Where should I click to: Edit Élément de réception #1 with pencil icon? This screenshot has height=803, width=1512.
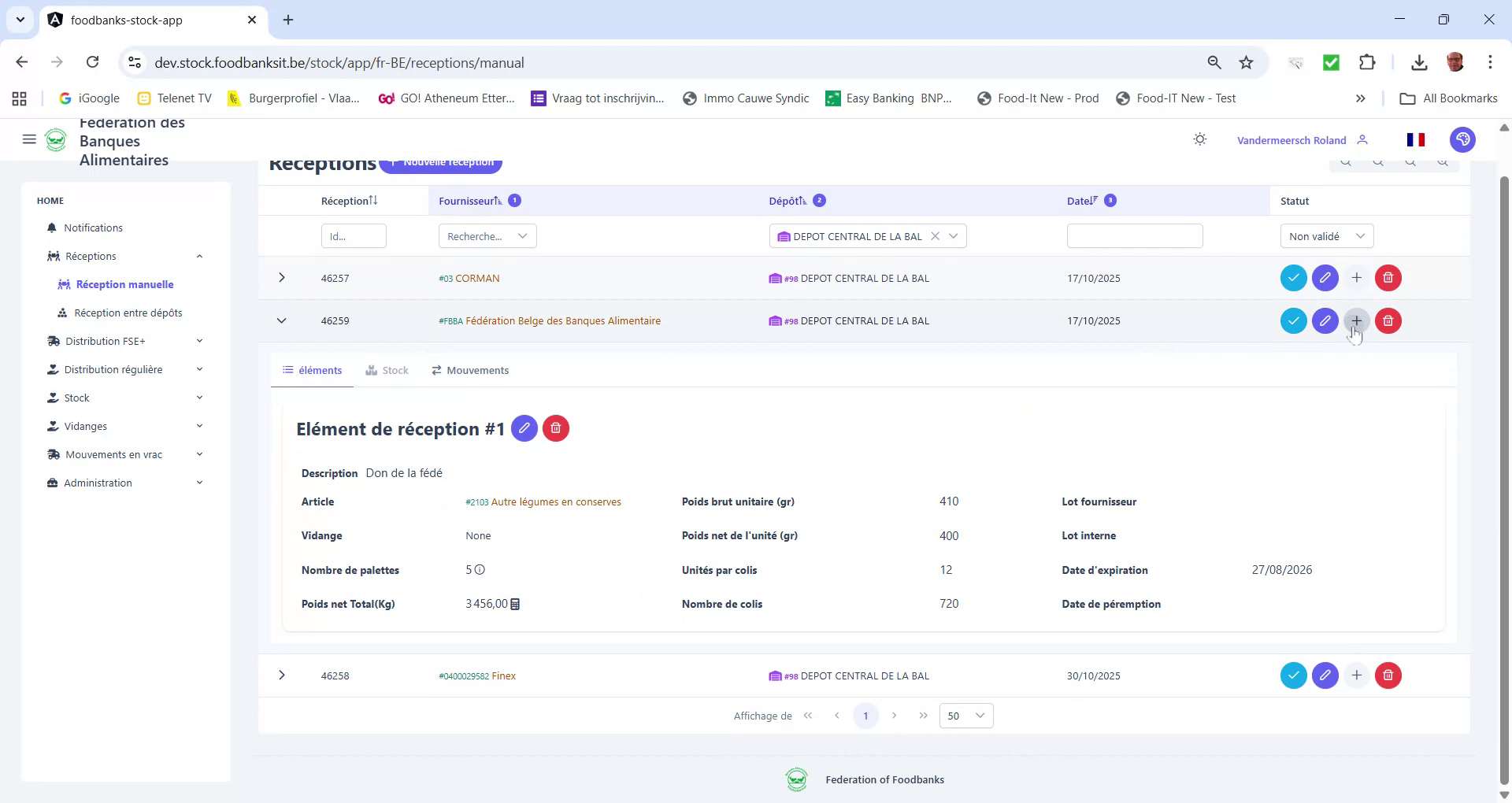(x=524, y=428)
